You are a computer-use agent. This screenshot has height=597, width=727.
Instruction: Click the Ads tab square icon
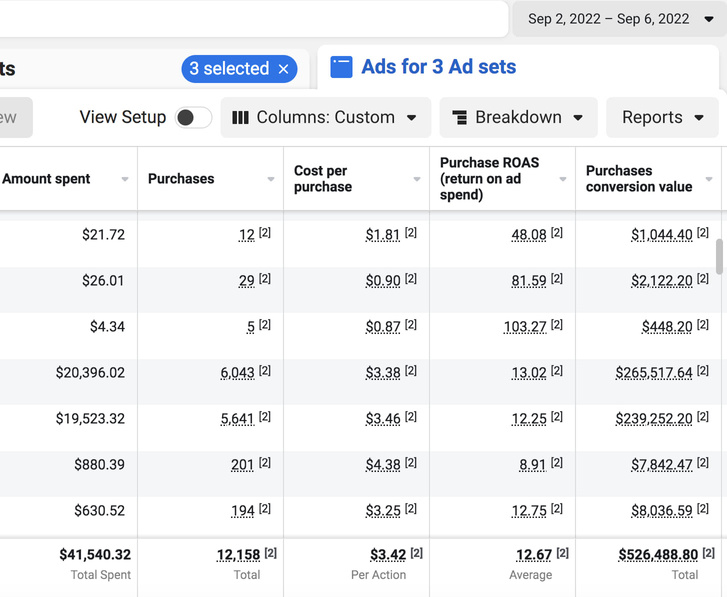(x=341, y=67)
